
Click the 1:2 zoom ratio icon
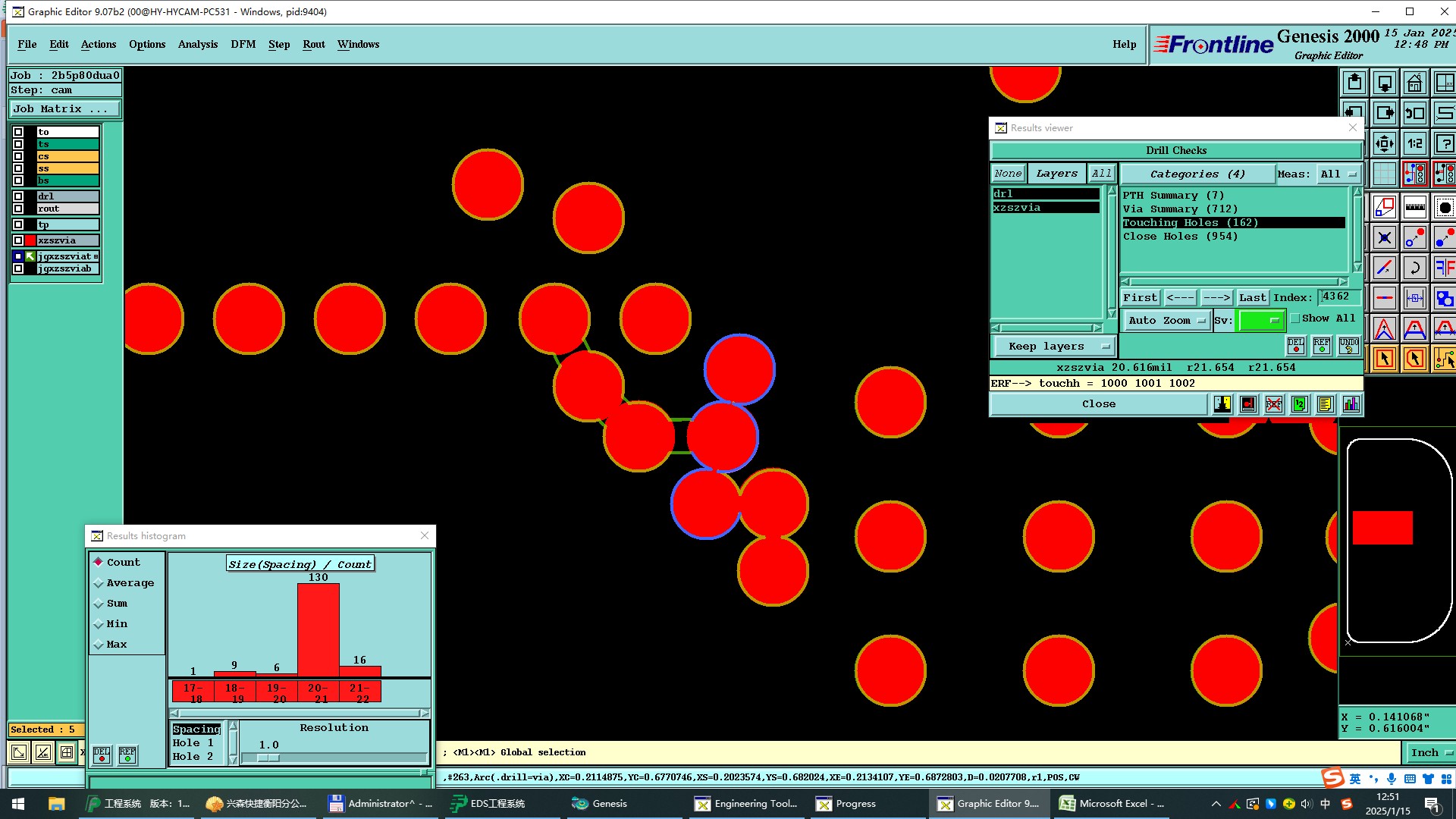pos(1414,143)
